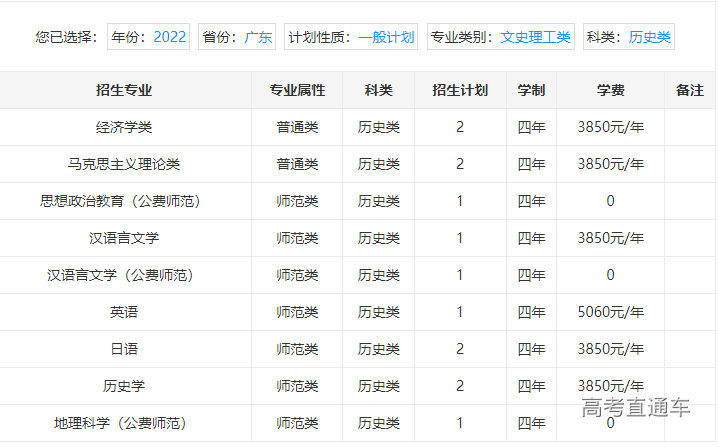Viewport: 719px width, 447px height.
Task: Select the 英语 major row
Action: pyautogui.click(x=124, y=312)
